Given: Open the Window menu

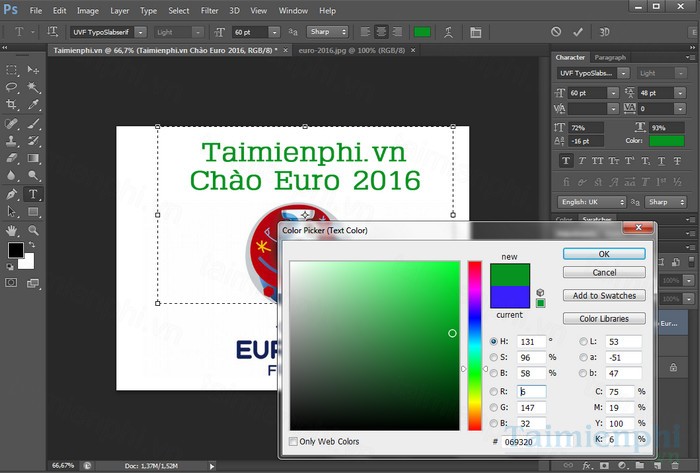Looking at the screenshot, I should click(x=293, y=11).
